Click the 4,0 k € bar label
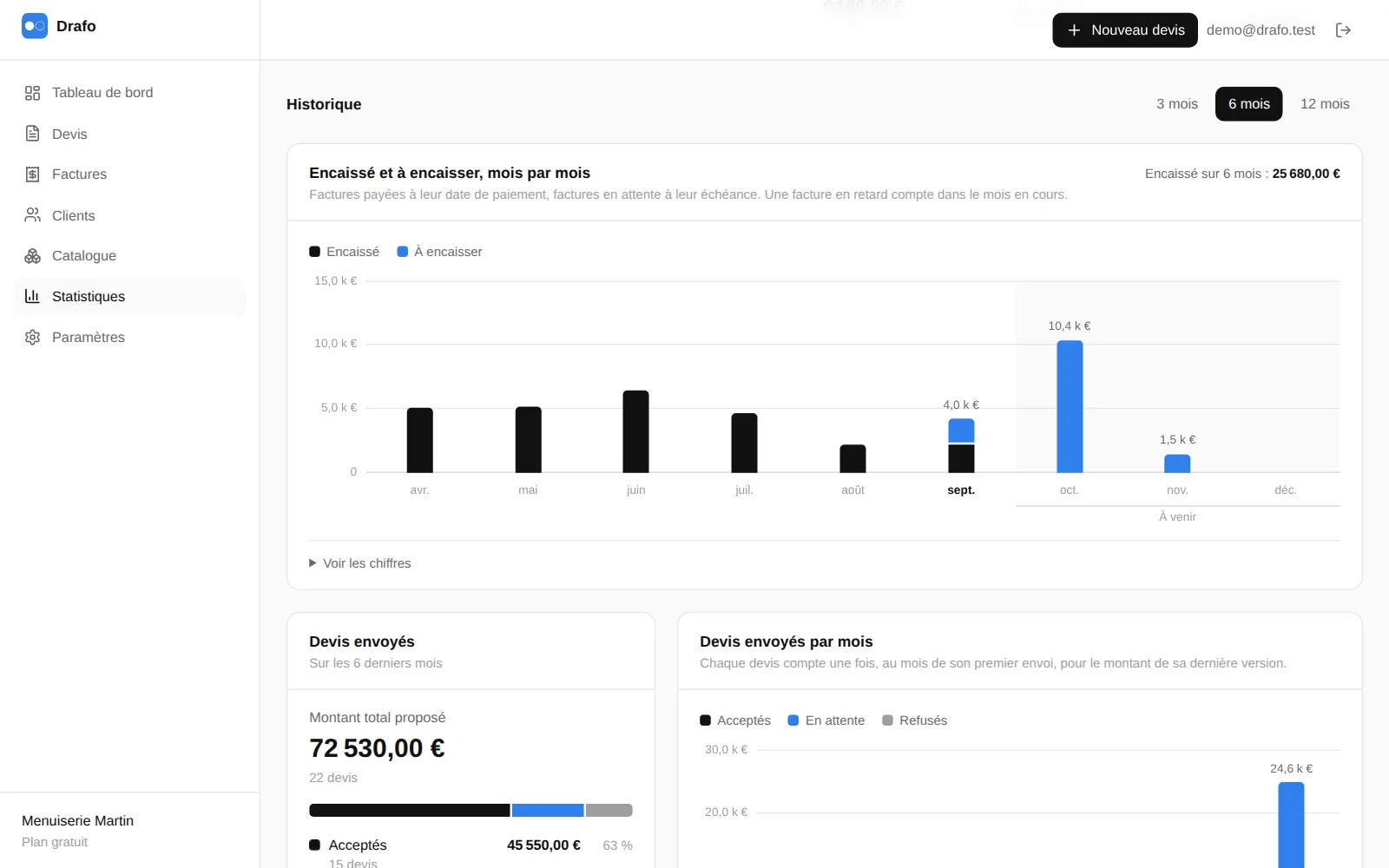 tap(961, 405)
